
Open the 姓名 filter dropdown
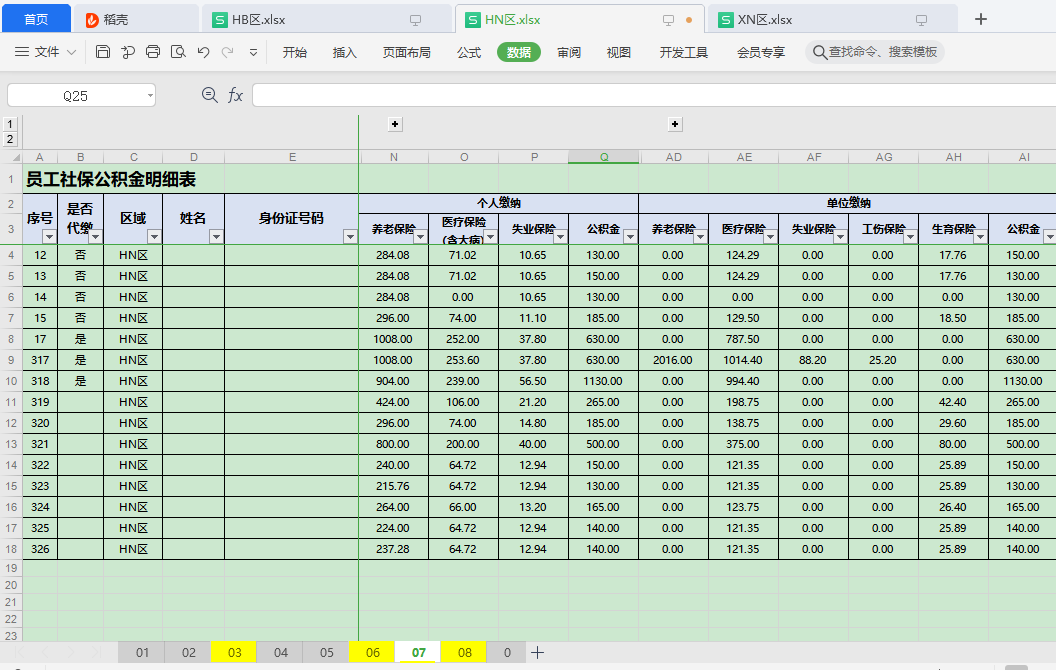[216, 236]
